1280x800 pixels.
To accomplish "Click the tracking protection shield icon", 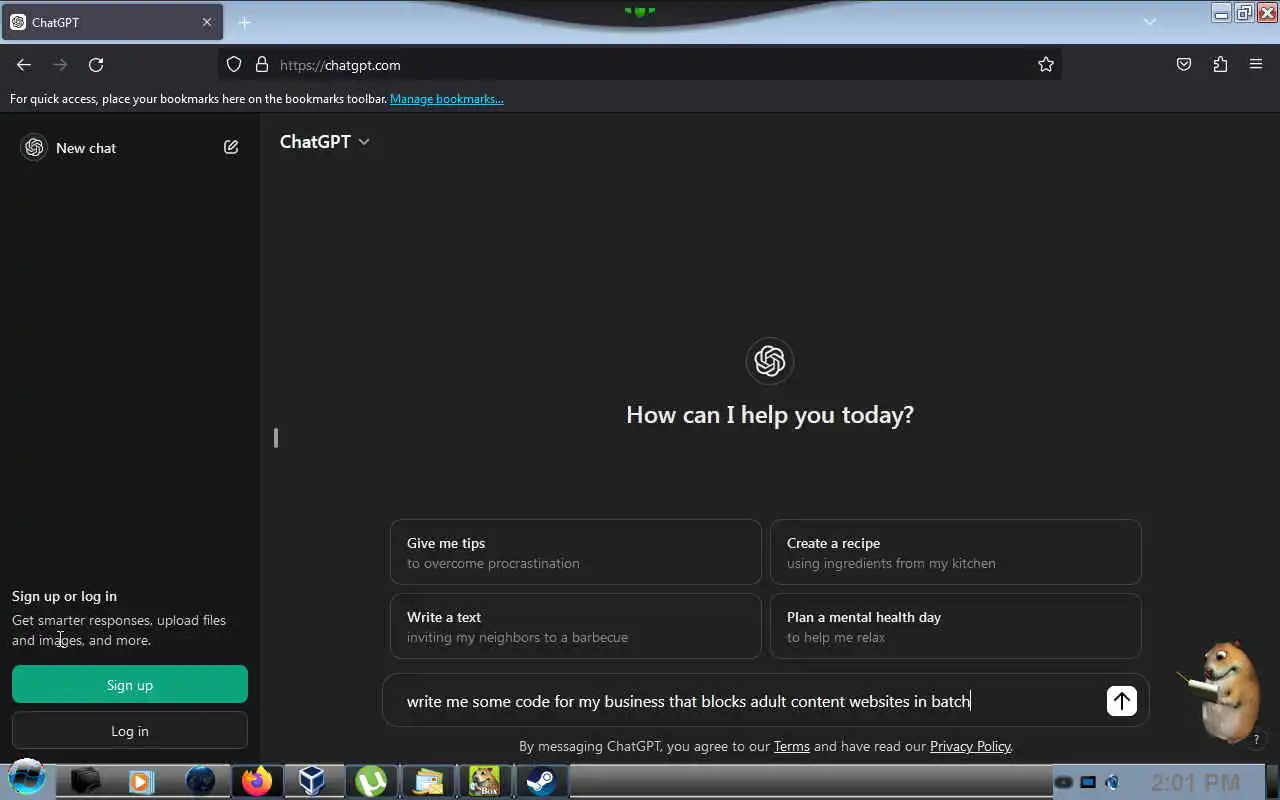I will (234, 64).
